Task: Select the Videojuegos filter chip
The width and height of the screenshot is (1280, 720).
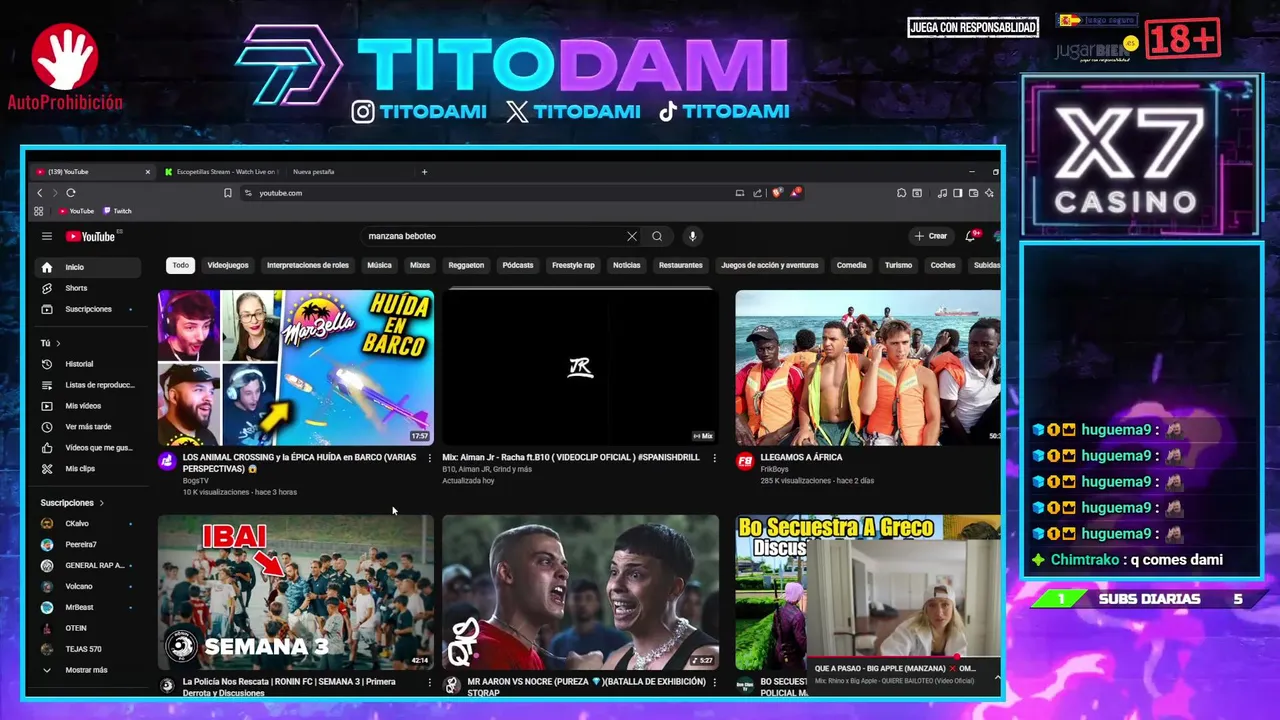Action: 228,265
